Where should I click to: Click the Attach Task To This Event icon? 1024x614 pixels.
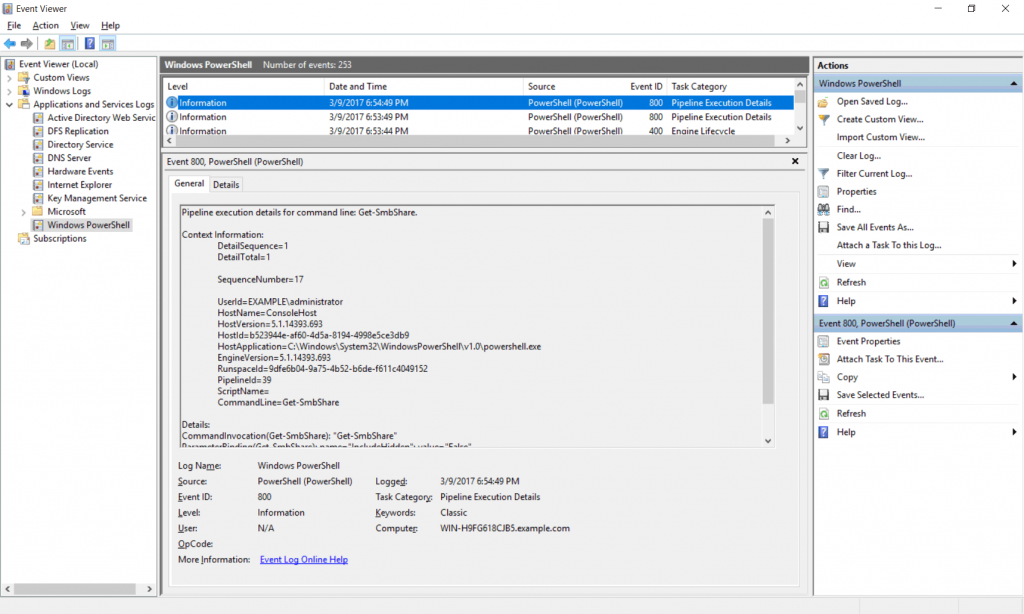tap(824, 360)
